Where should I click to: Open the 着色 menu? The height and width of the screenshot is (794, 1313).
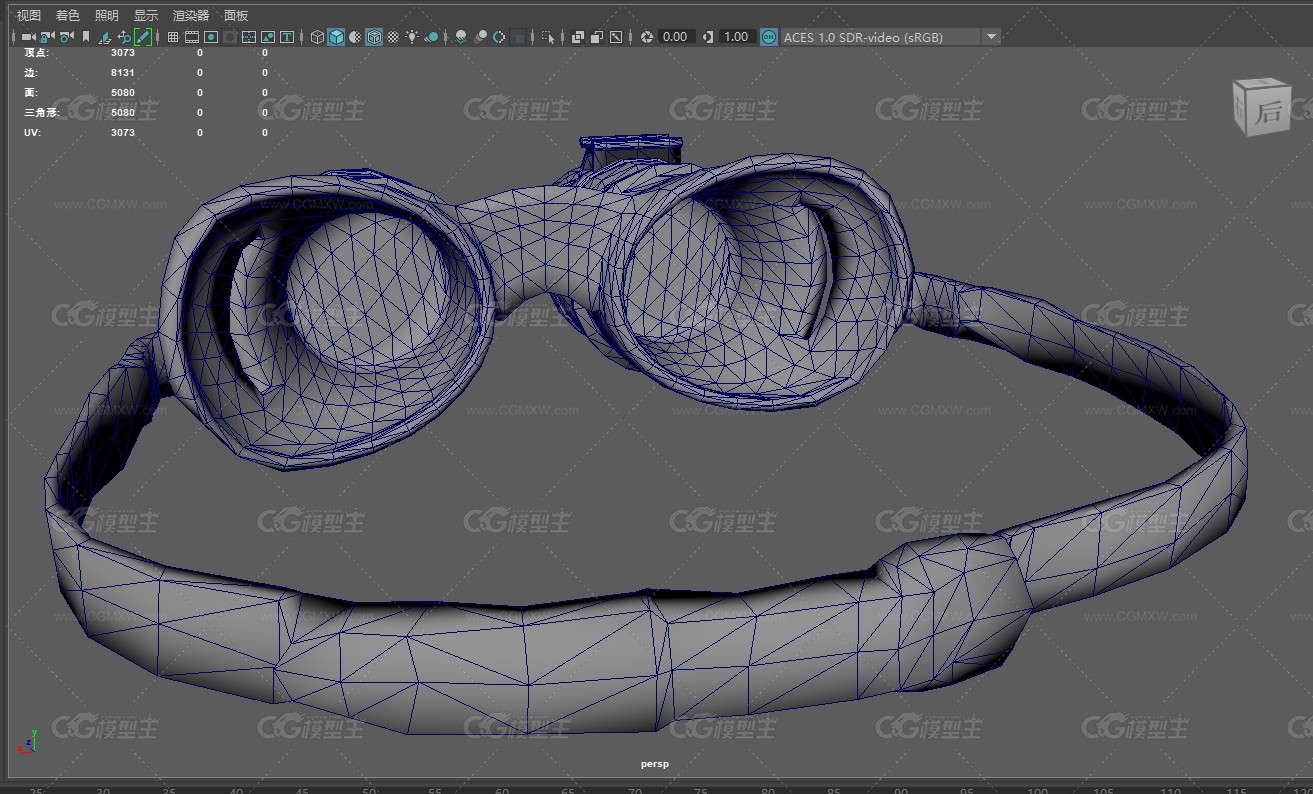68,16
